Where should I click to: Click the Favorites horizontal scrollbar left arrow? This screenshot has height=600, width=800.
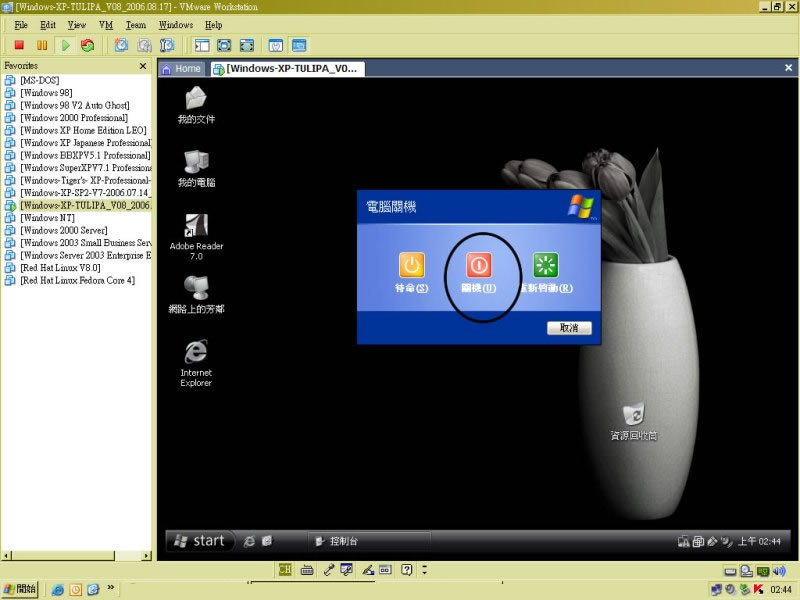click(6, 555)
